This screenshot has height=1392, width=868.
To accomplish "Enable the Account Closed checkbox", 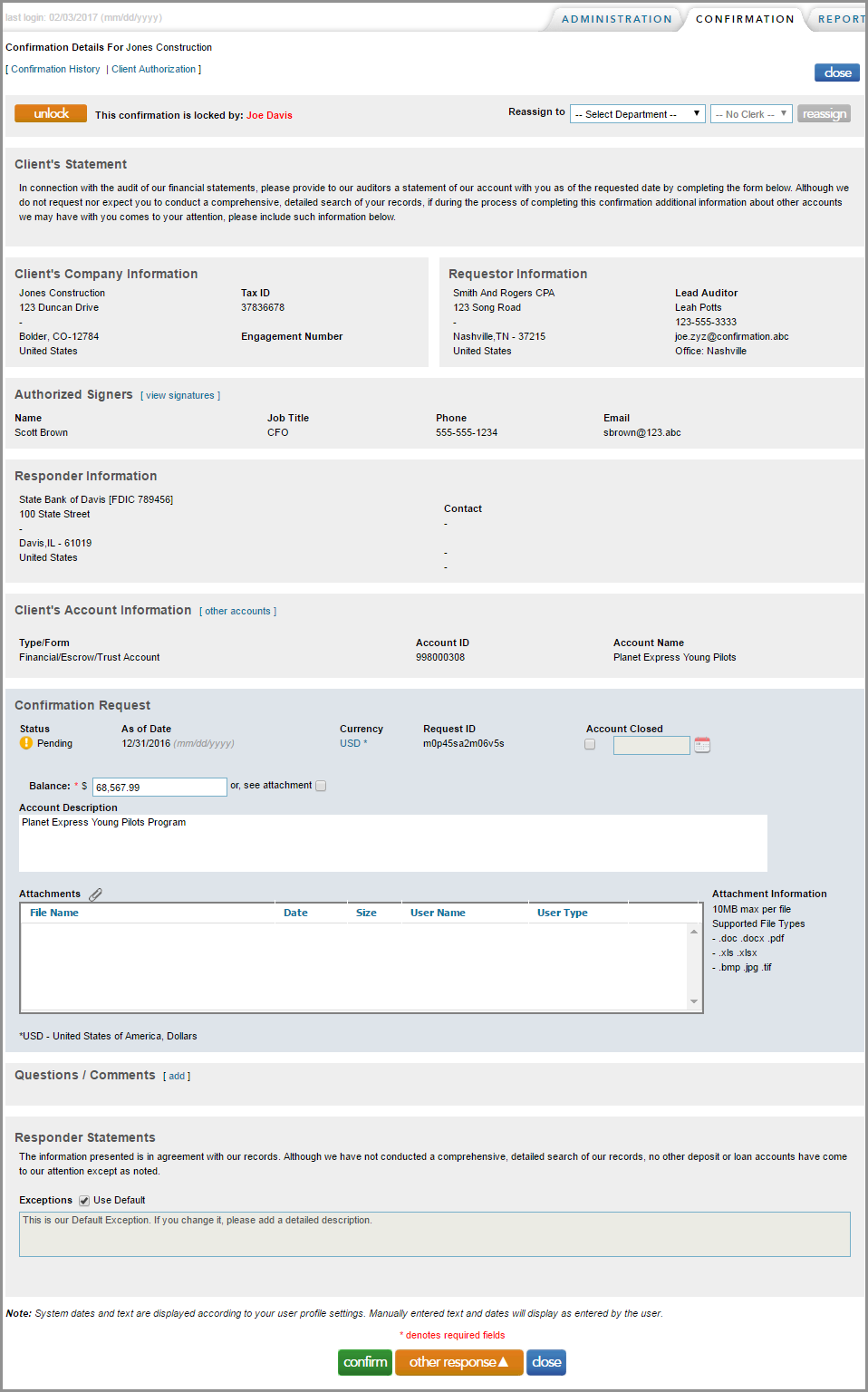I will [590, 743].
